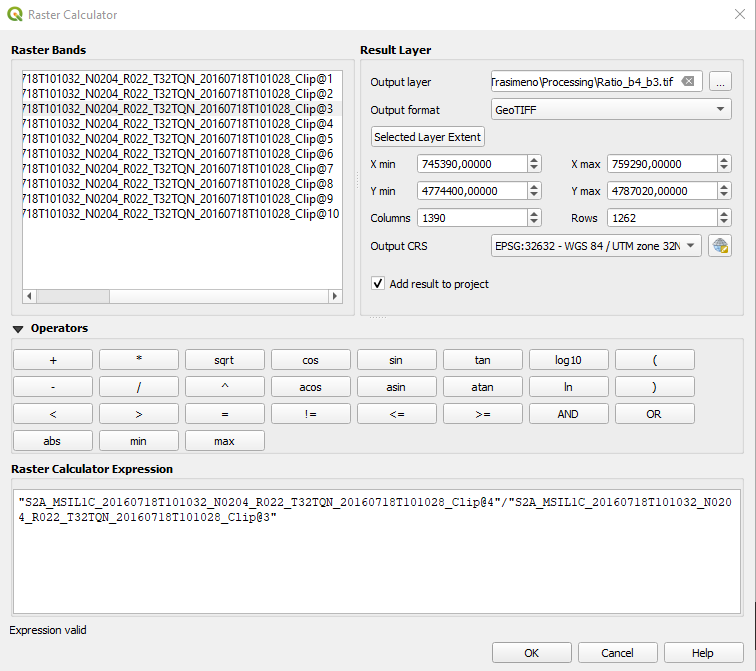The height and width of the screenshot is (671, 756).
Task: Insert the divide operator
Action: point(139,387)
